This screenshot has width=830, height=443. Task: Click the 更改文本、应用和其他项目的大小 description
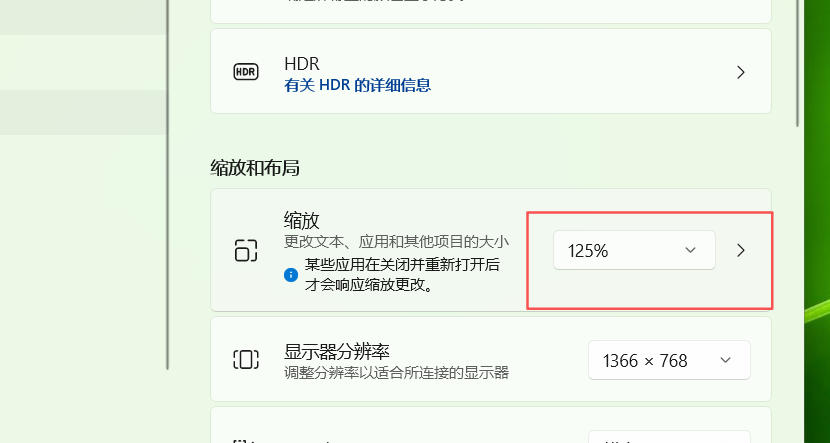pyautogui.click(x=396, y=242)
